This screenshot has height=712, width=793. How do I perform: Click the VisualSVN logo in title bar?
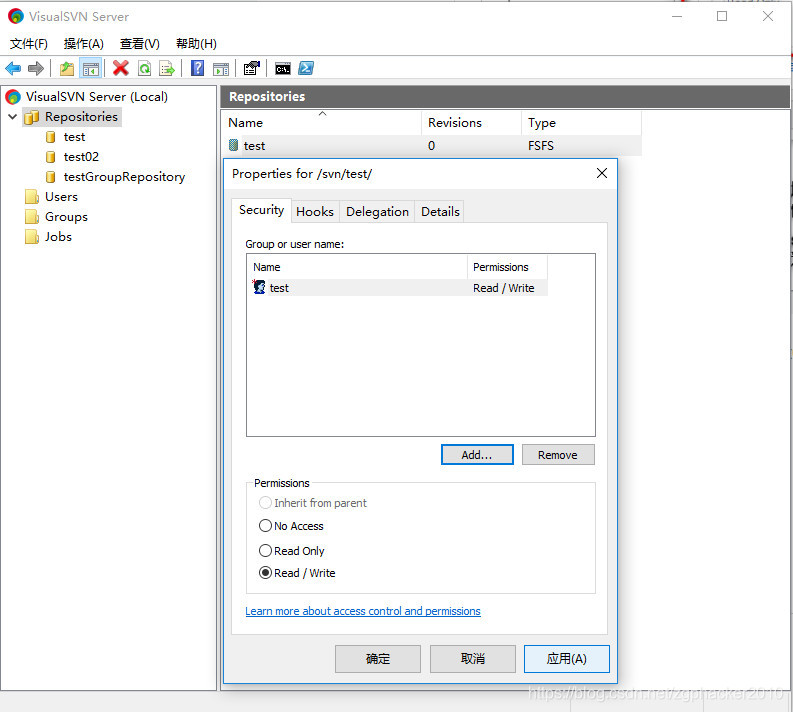(16, 16)
